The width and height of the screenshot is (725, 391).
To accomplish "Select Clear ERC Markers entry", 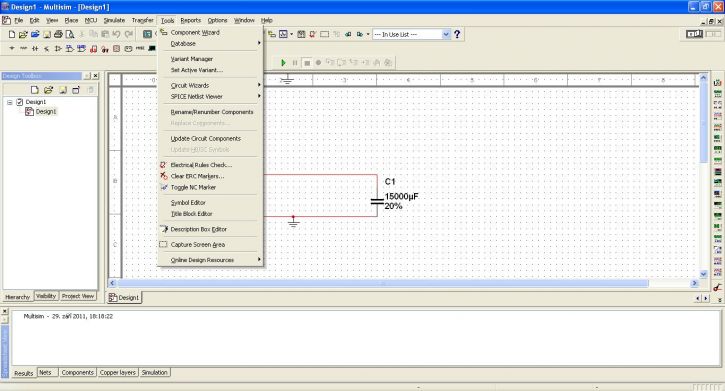I will (x=210, y=176).
